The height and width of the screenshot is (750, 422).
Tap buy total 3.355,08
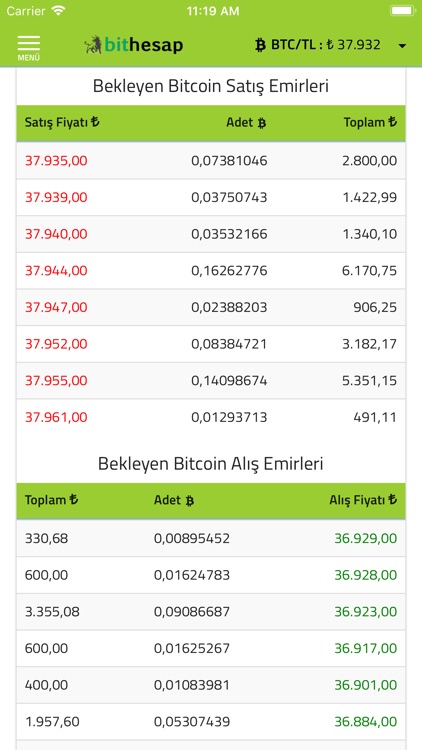click(x=52, y=612)
